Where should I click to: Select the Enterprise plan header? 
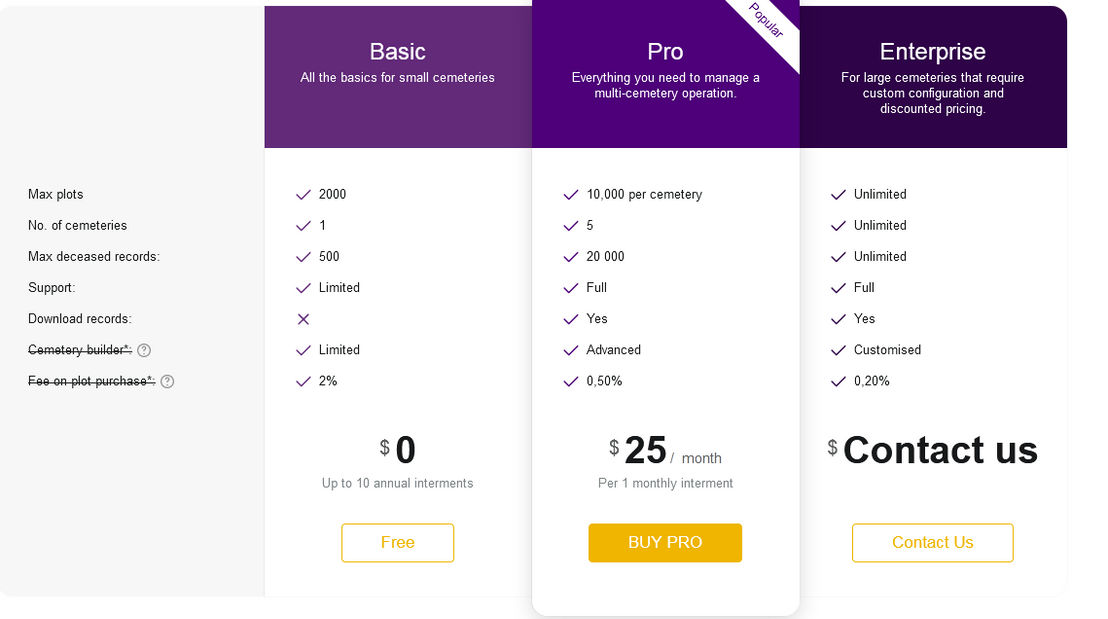(933, 77)
